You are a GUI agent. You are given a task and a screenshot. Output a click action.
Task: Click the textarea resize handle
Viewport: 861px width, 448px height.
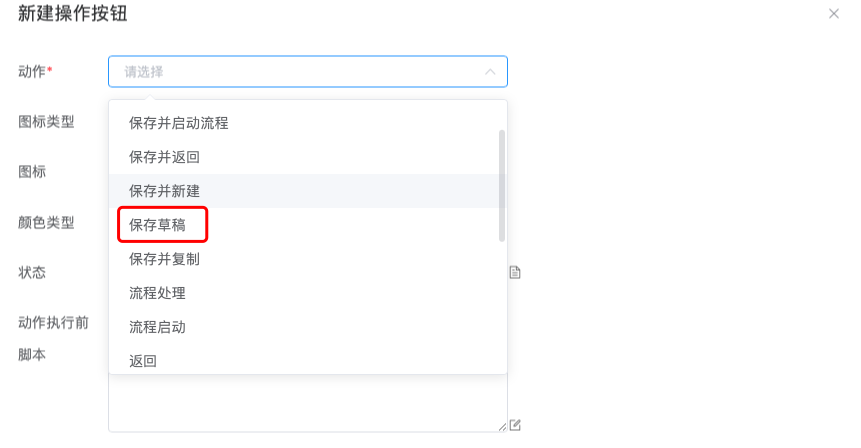click(x=502, y=426)
